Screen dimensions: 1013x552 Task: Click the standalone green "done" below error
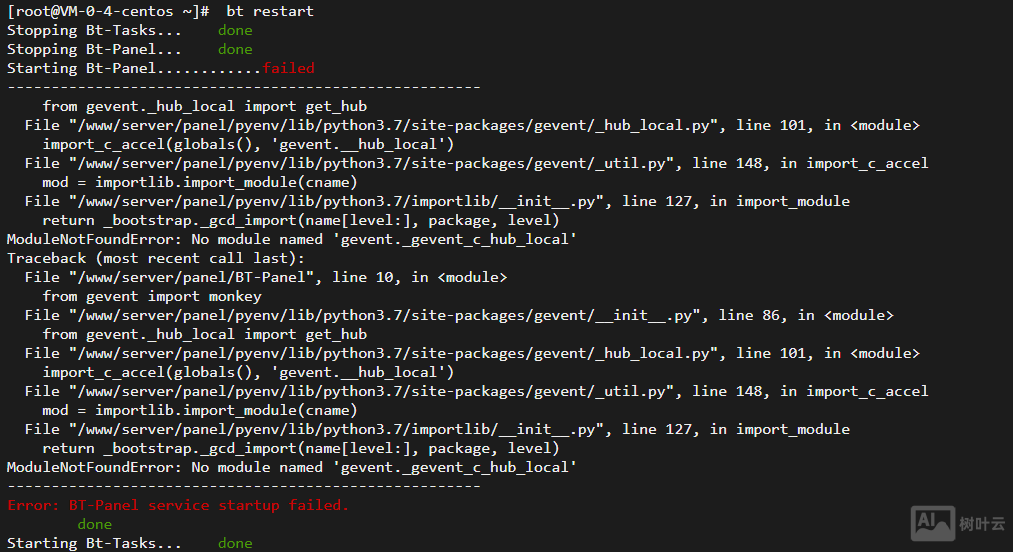[x=95, y=524]
